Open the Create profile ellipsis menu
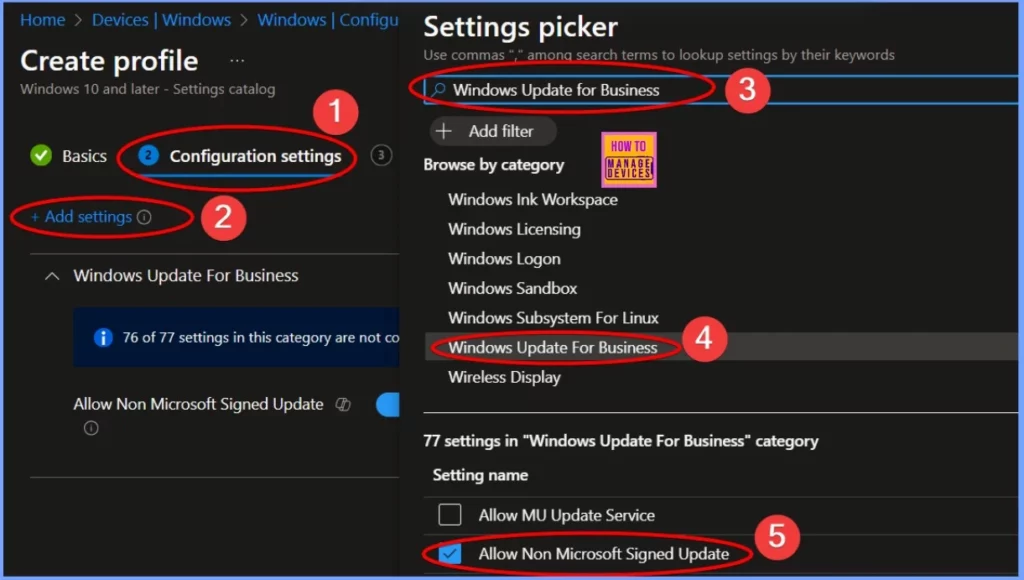 click(x=237, y=61)
